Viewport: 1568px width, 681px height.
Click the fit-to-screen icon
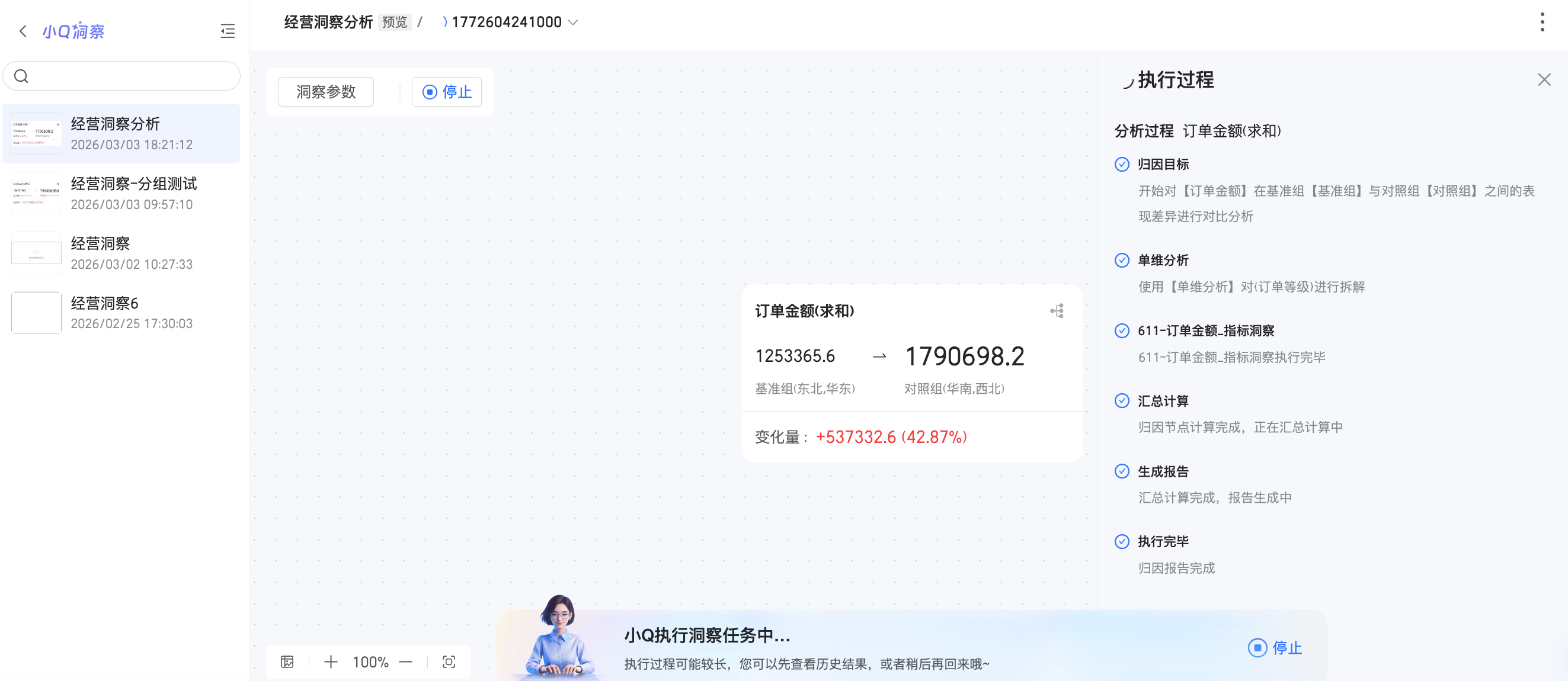(449, 661)
